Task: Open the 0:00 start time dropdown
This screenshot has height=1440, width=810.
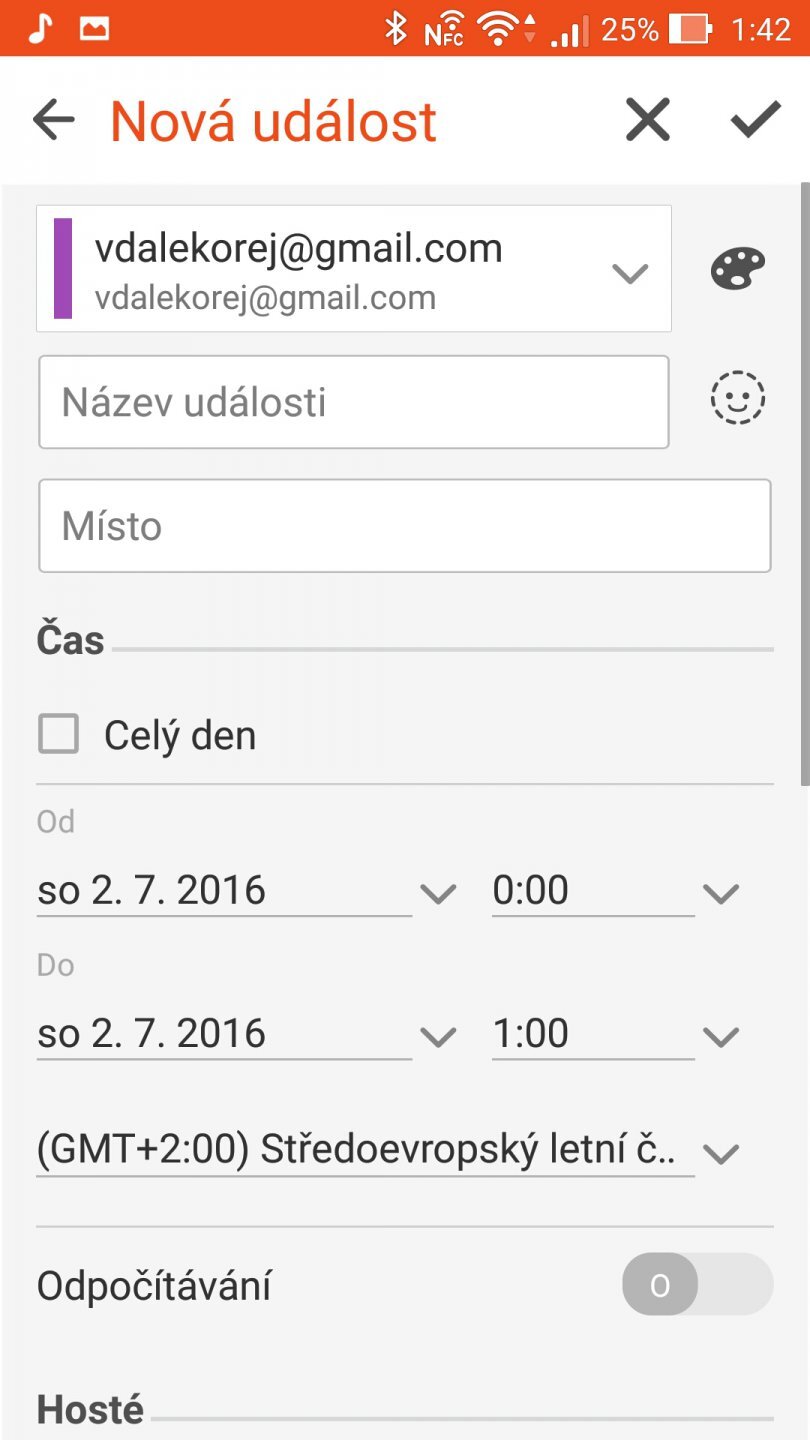Action: (x=613, y=891)
